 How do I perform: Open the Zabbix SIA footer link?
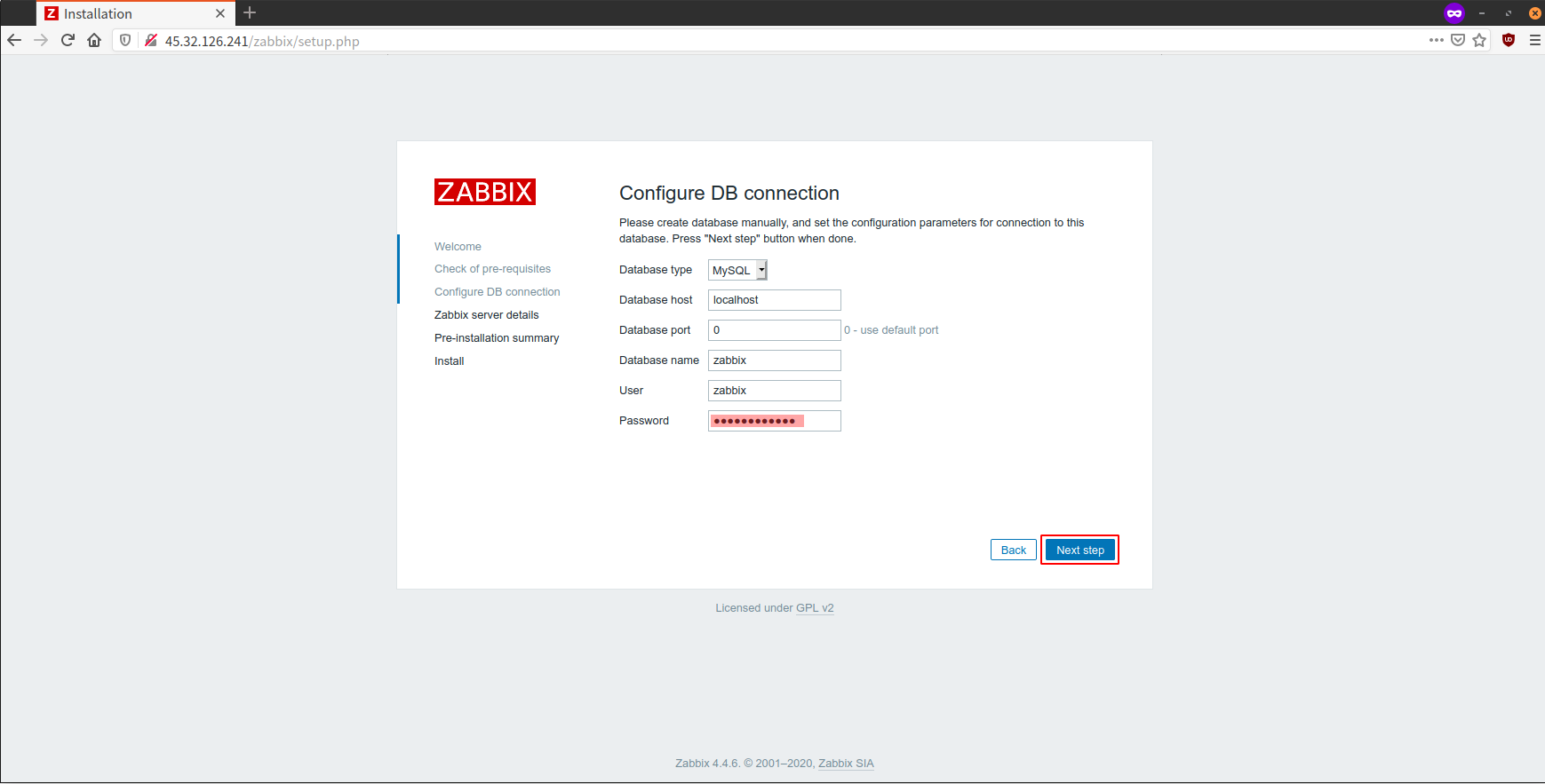tap(846, 764)
